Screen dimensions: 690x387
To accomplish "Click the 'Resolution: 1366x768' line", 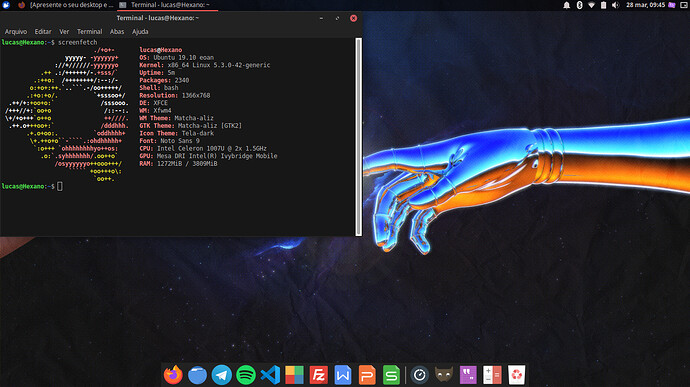I will 175,95.
